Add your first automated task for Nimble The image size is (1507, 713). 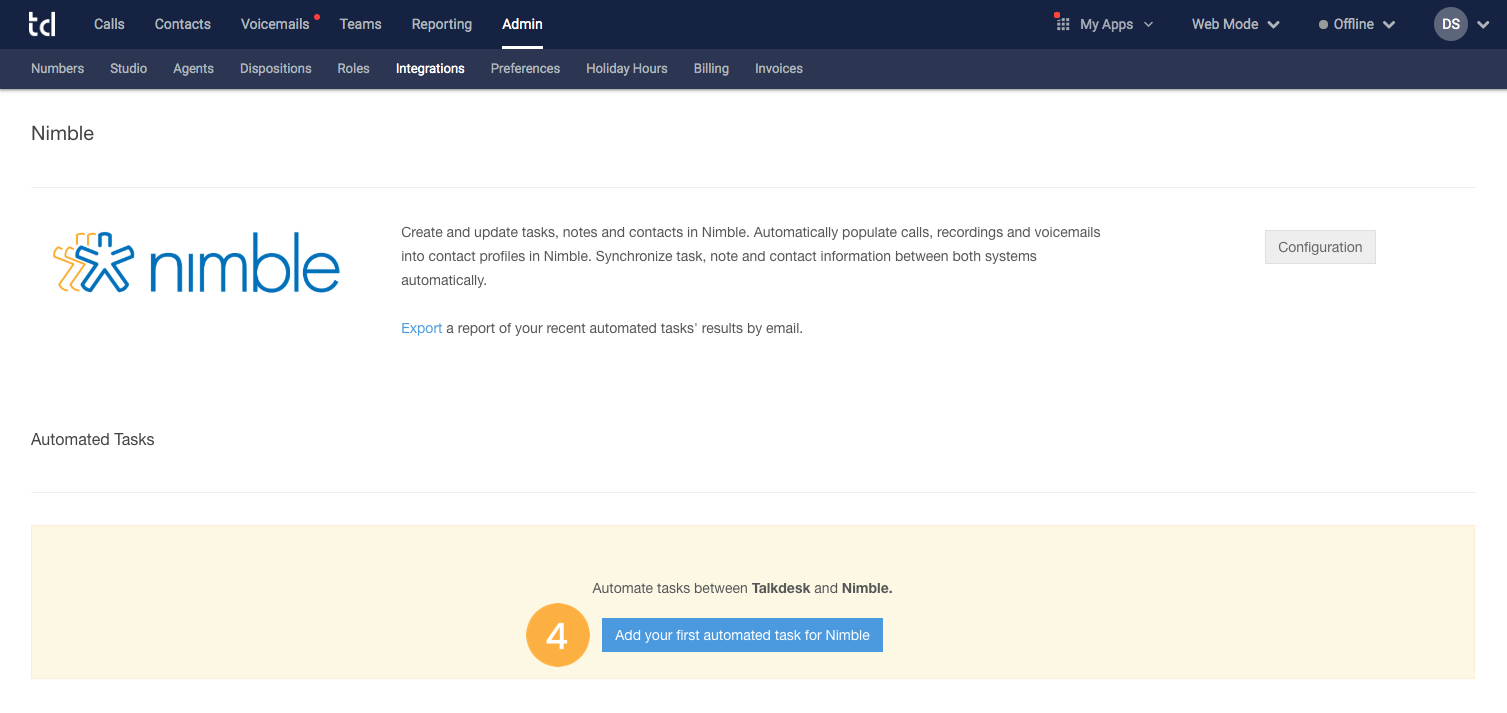pyautogui.click(x=742, y=635)
